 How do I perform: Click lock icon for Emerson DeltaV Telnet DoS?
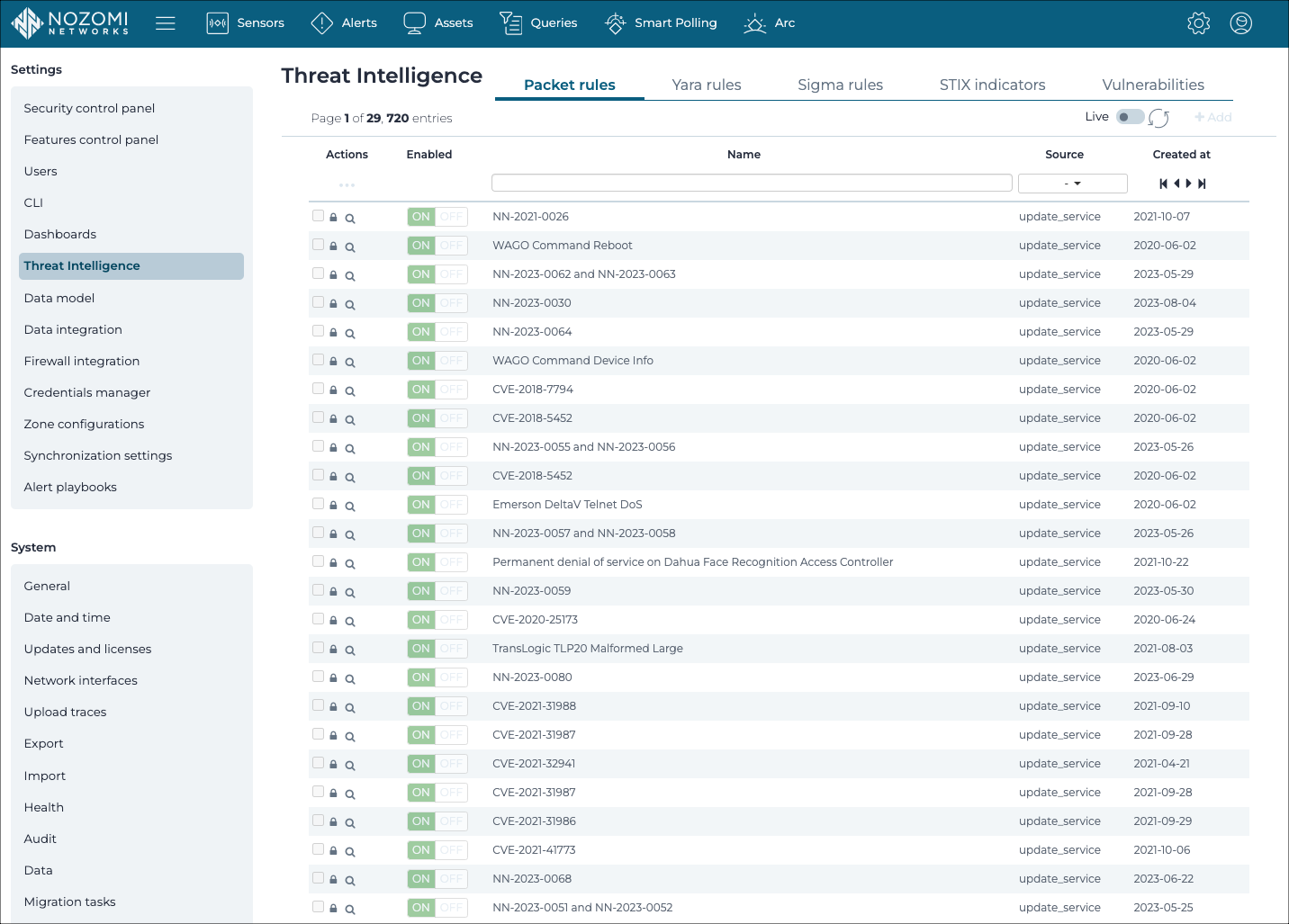333,506
